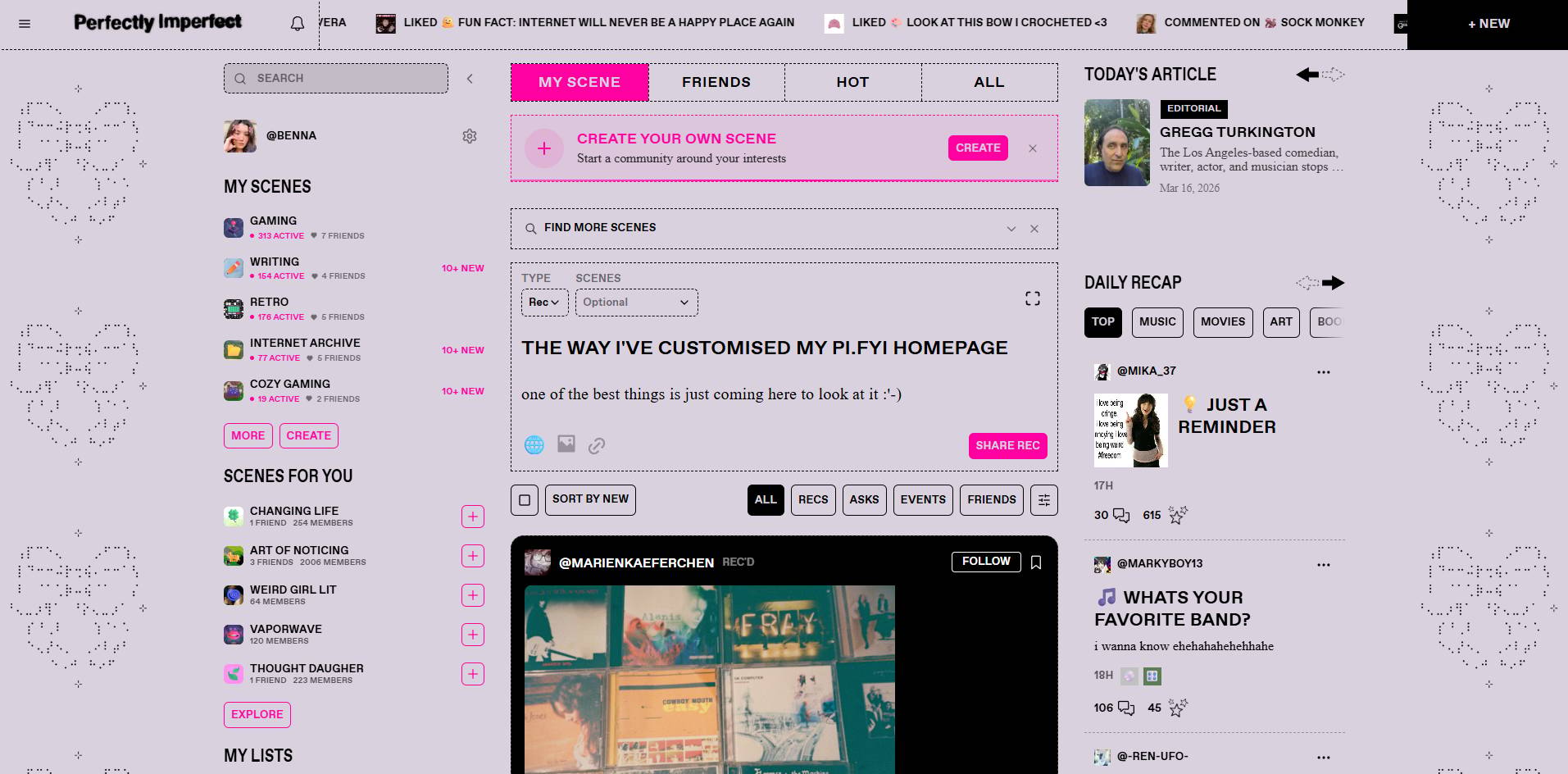
Task: Open feed filter sliders icon
Action: coord(1044,499)
